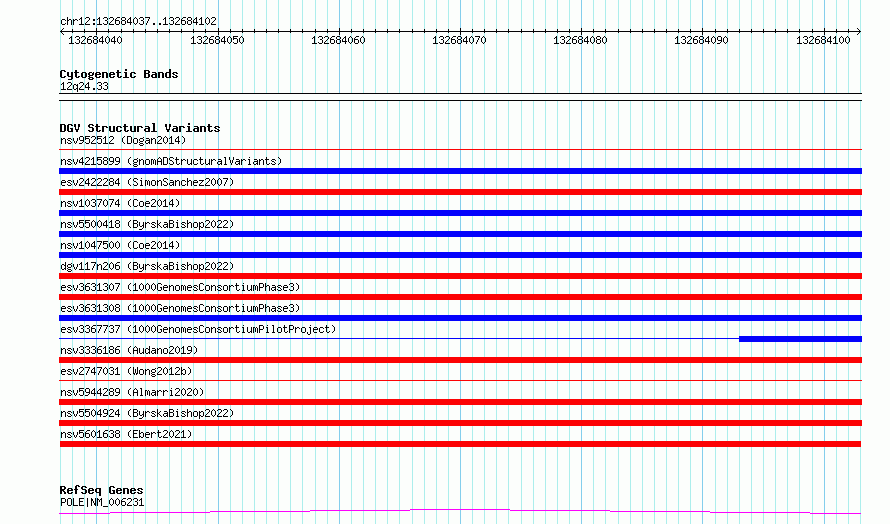Click the blue bar for nsv1047500
This screenshot has height=524, width=890.
(460, 255)
